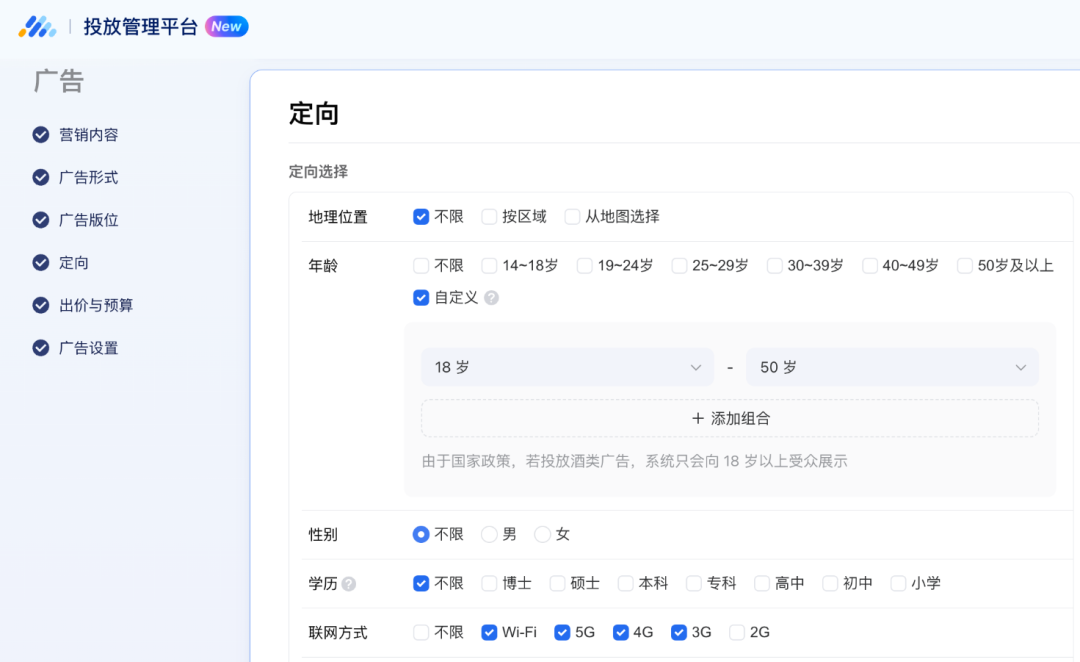Check 从地图选择 location option
Viewport: 1080px width, 662px height.
click(572, 217)
